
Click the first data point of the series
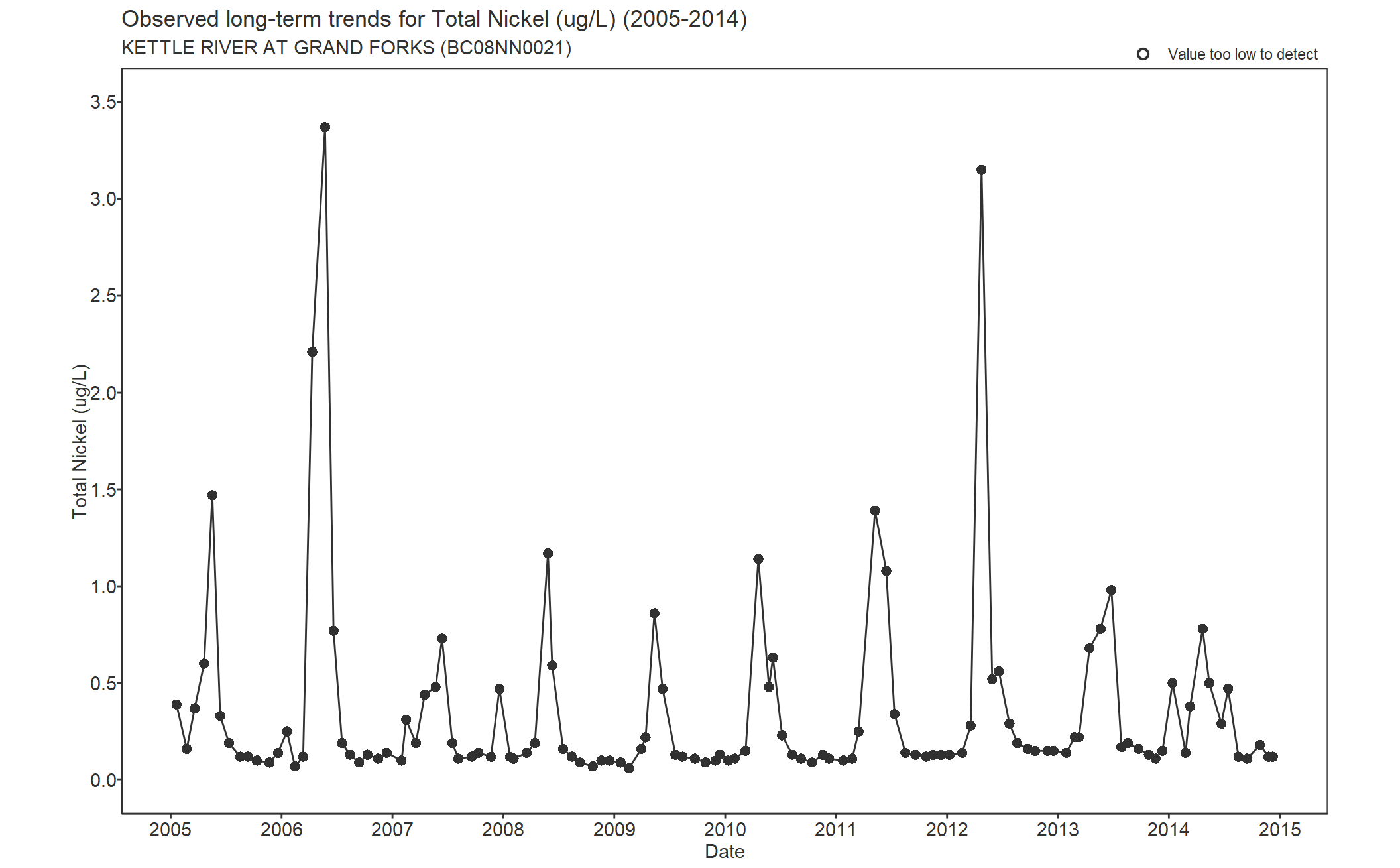pos(176,704)
